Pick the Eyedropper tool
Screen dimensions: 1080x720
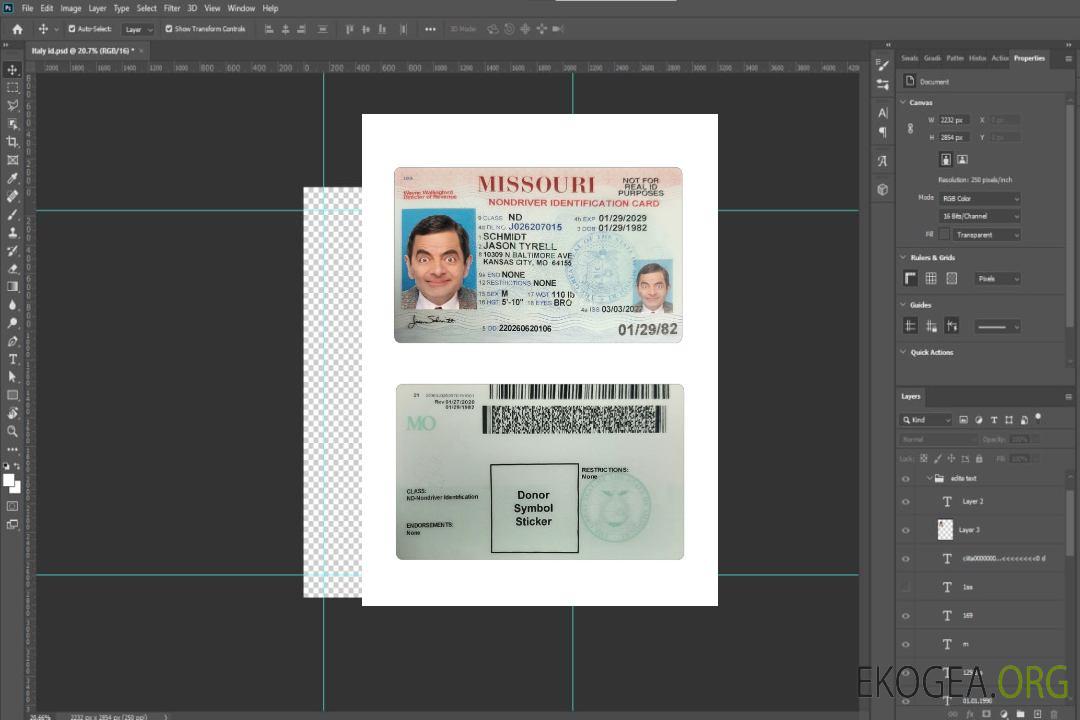pos(13,178)
